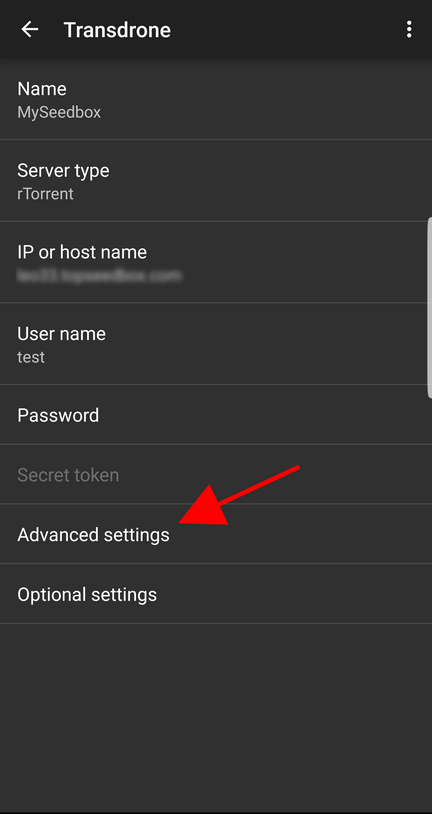Tap the MySeedbox name value
This screenshot has height=814, width=432.
(x=59, y=112)
